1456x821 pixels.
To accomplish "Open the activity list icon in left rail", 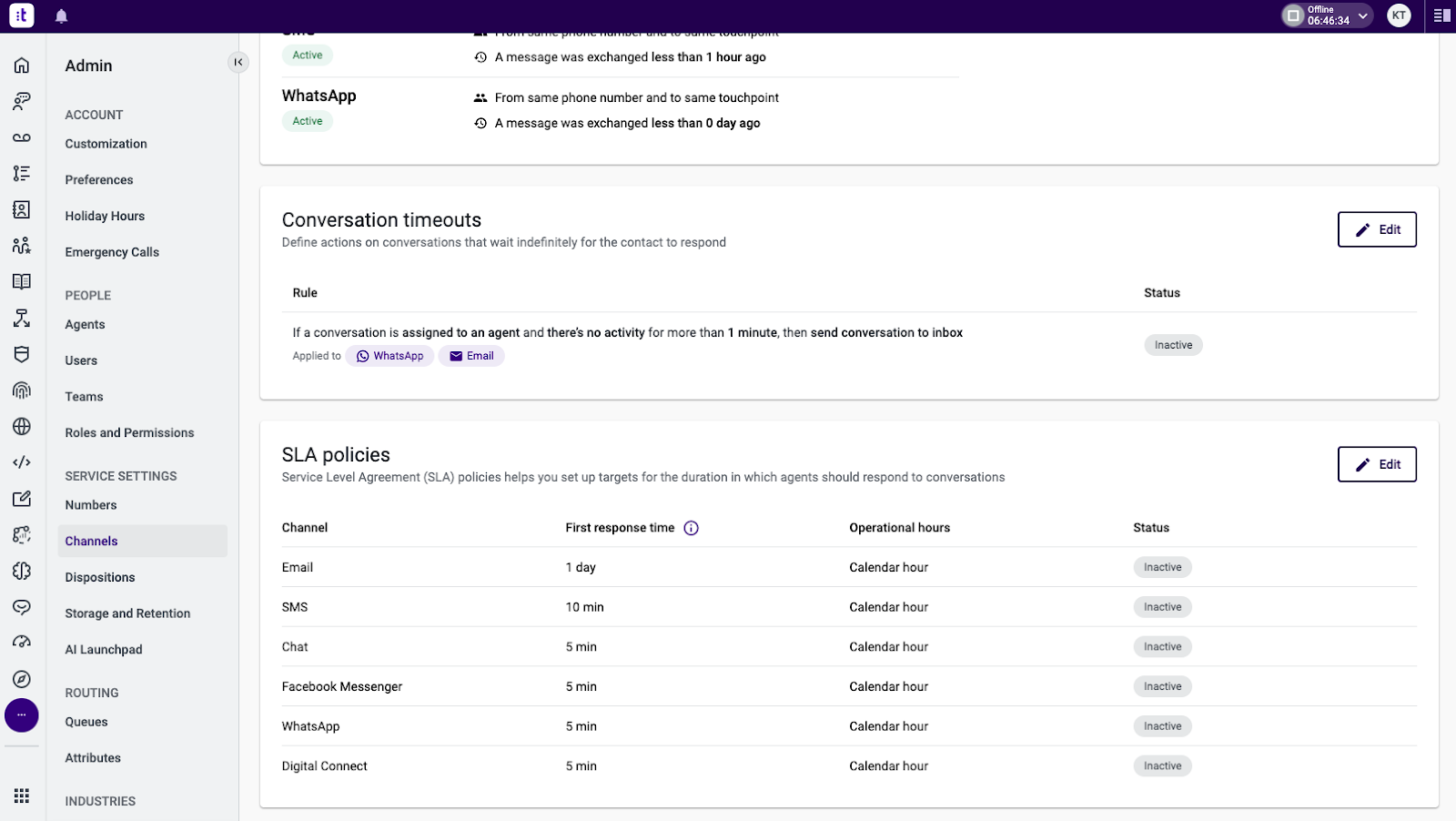I will [x=22, y=173].
